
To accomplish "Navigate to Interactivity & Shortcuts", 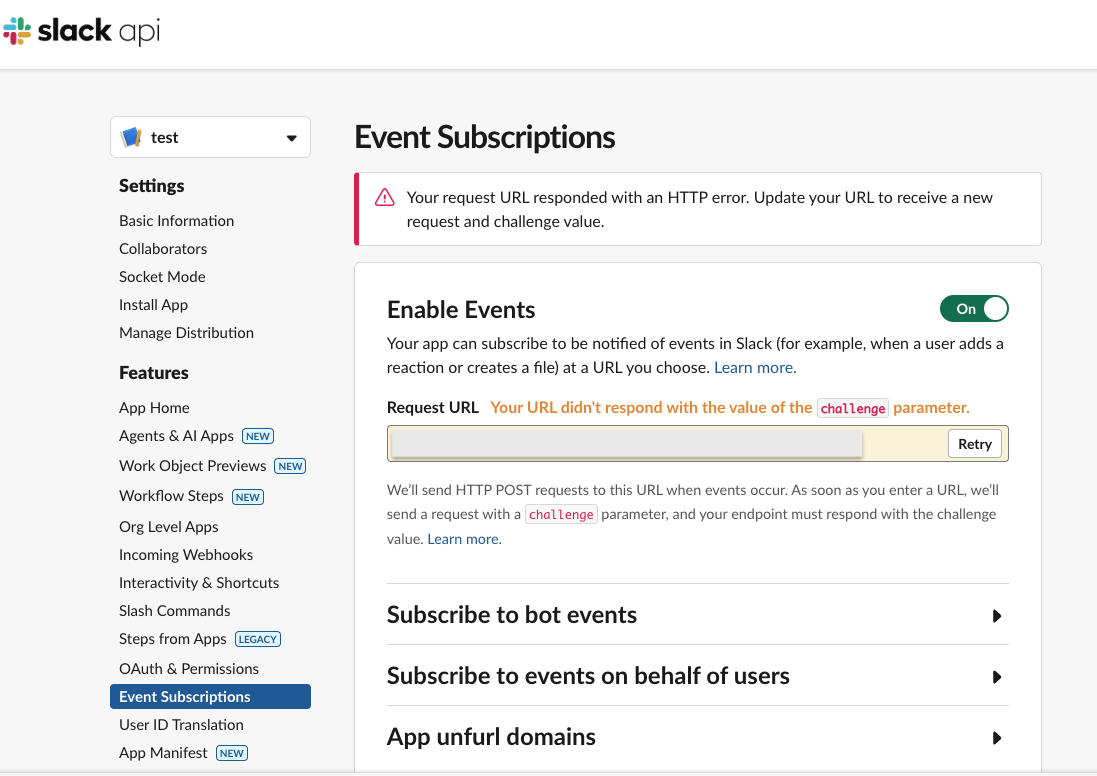I will click(x=199, y=583).
